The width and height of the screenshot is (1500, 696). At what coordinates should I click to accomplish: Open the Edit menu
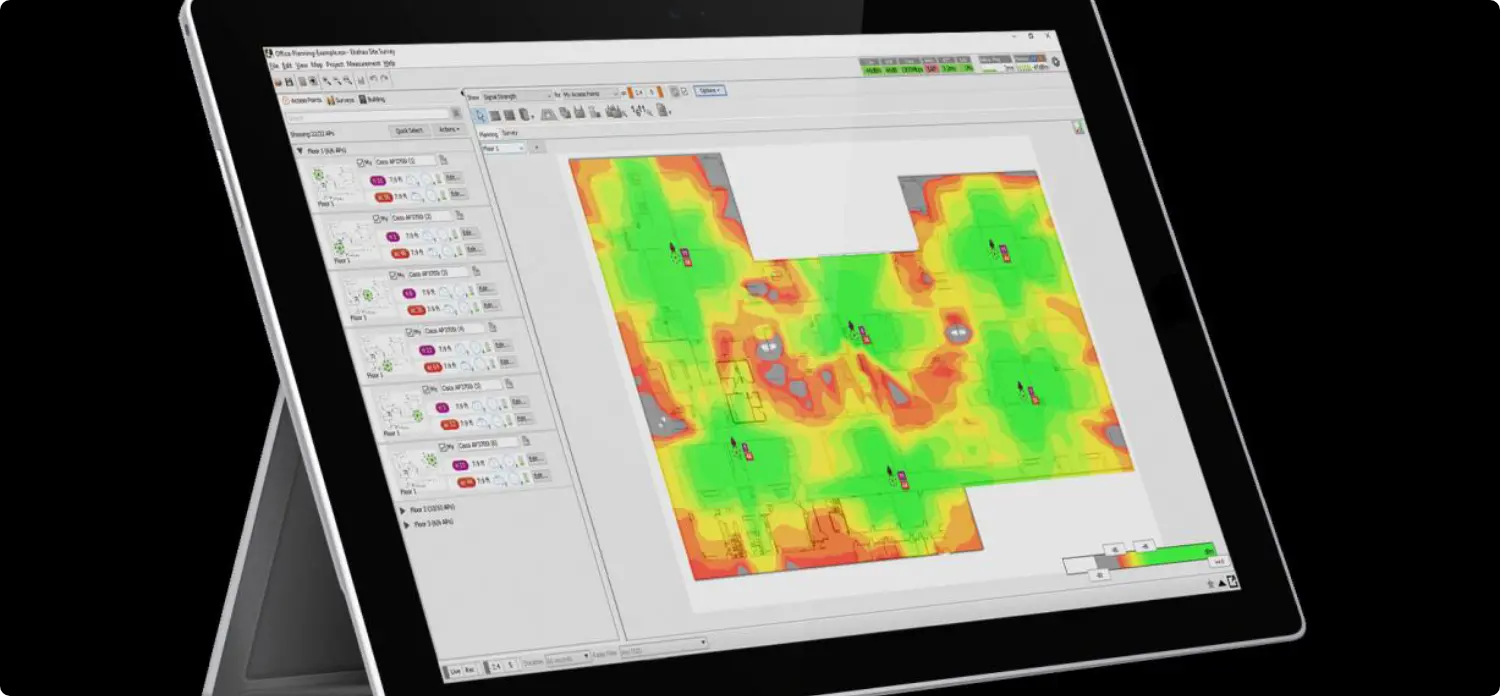point(288,65)
